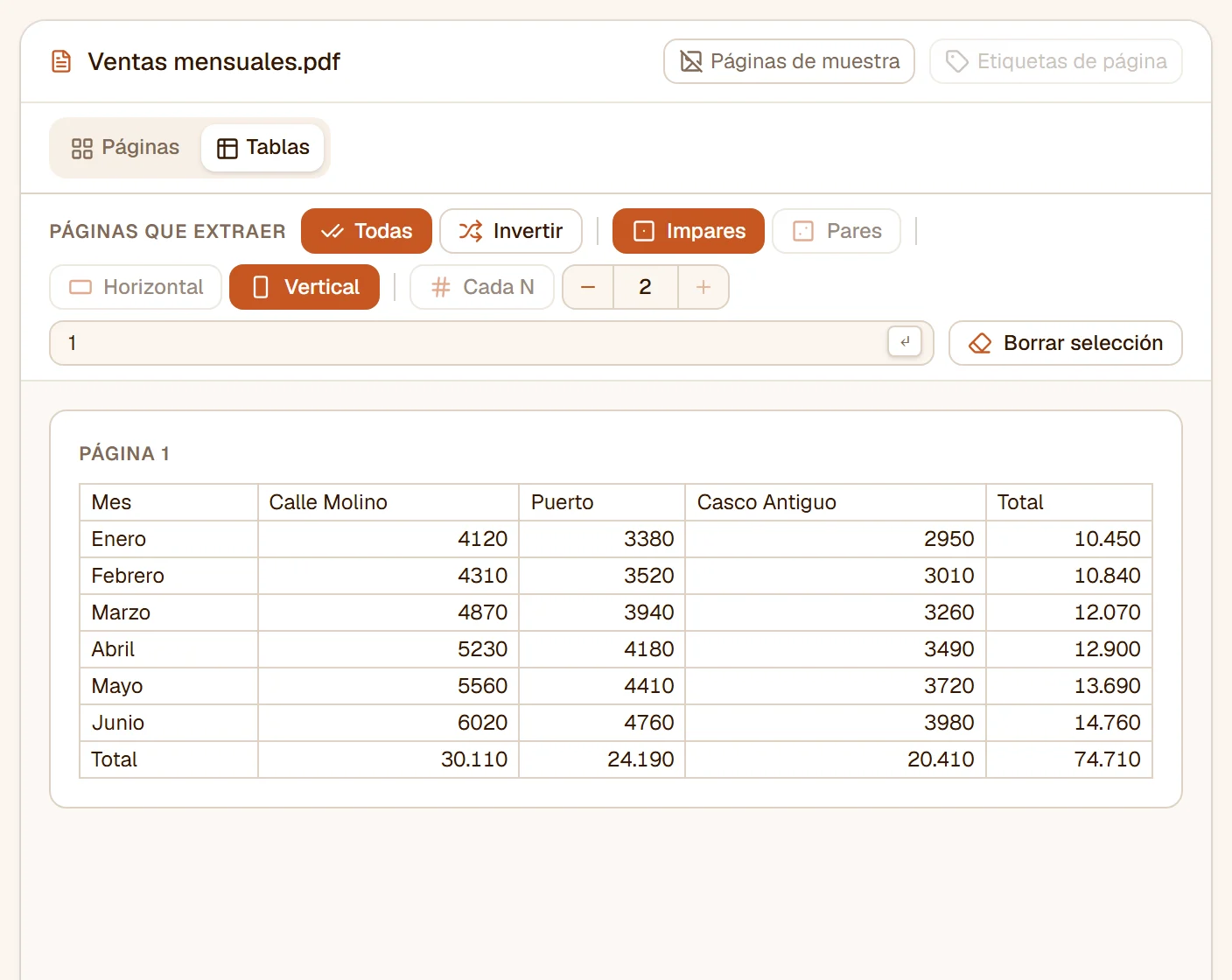The image size is (1232, 980).
Task: Open Páginas de muestra
Action: pyautogui.click(x=789, y=61)
